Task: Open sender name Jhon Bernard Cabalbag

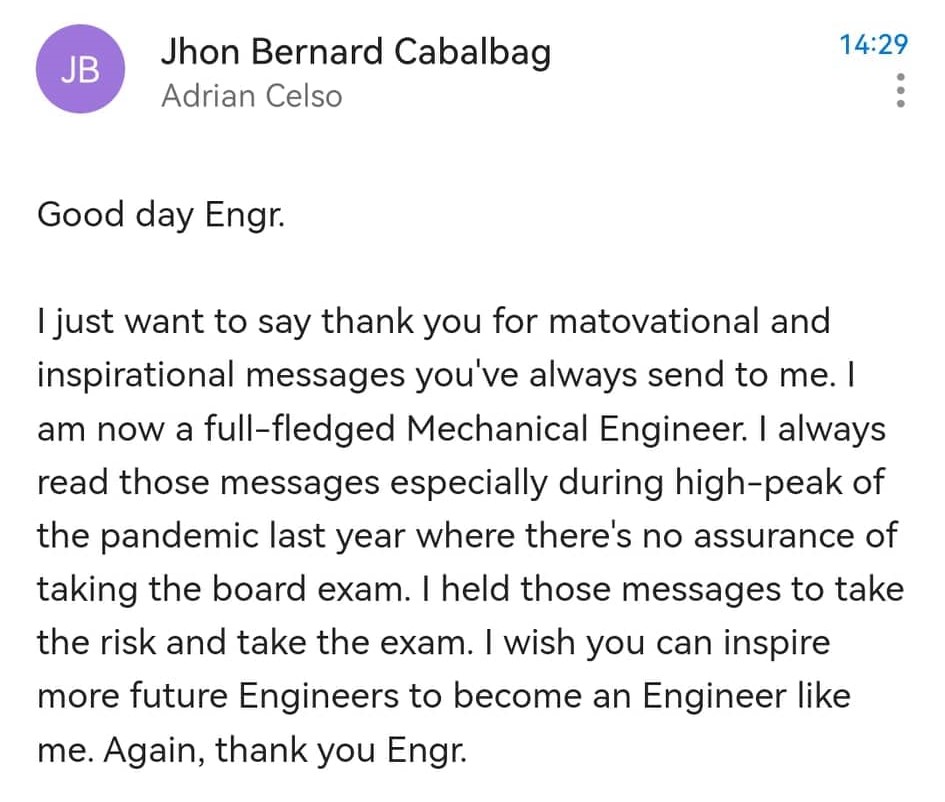Action: [x=356, y=52]
